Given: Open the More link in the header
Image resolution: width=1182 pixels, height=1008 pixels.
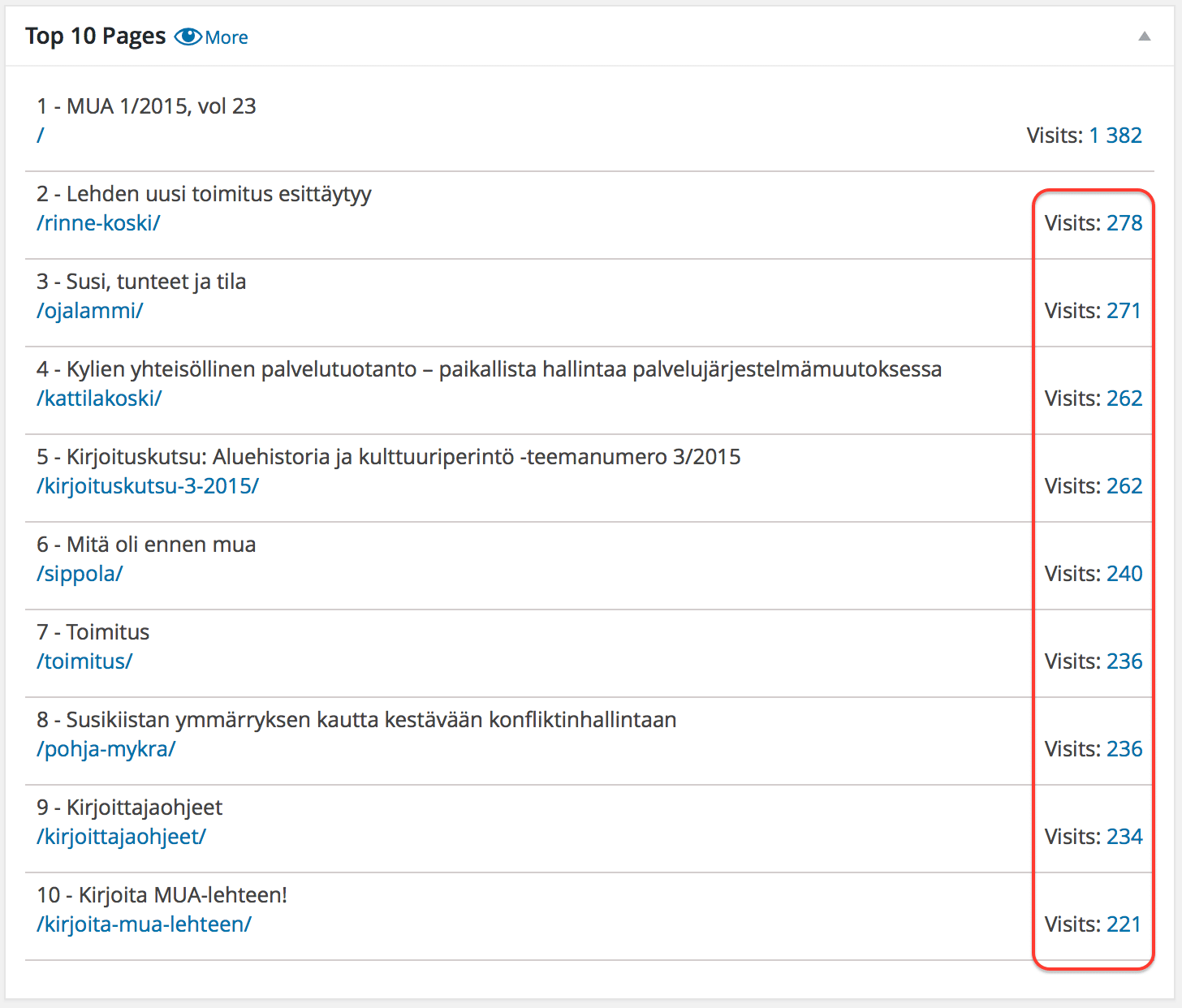Looking at the screenshot, I should tap(226, 37).
